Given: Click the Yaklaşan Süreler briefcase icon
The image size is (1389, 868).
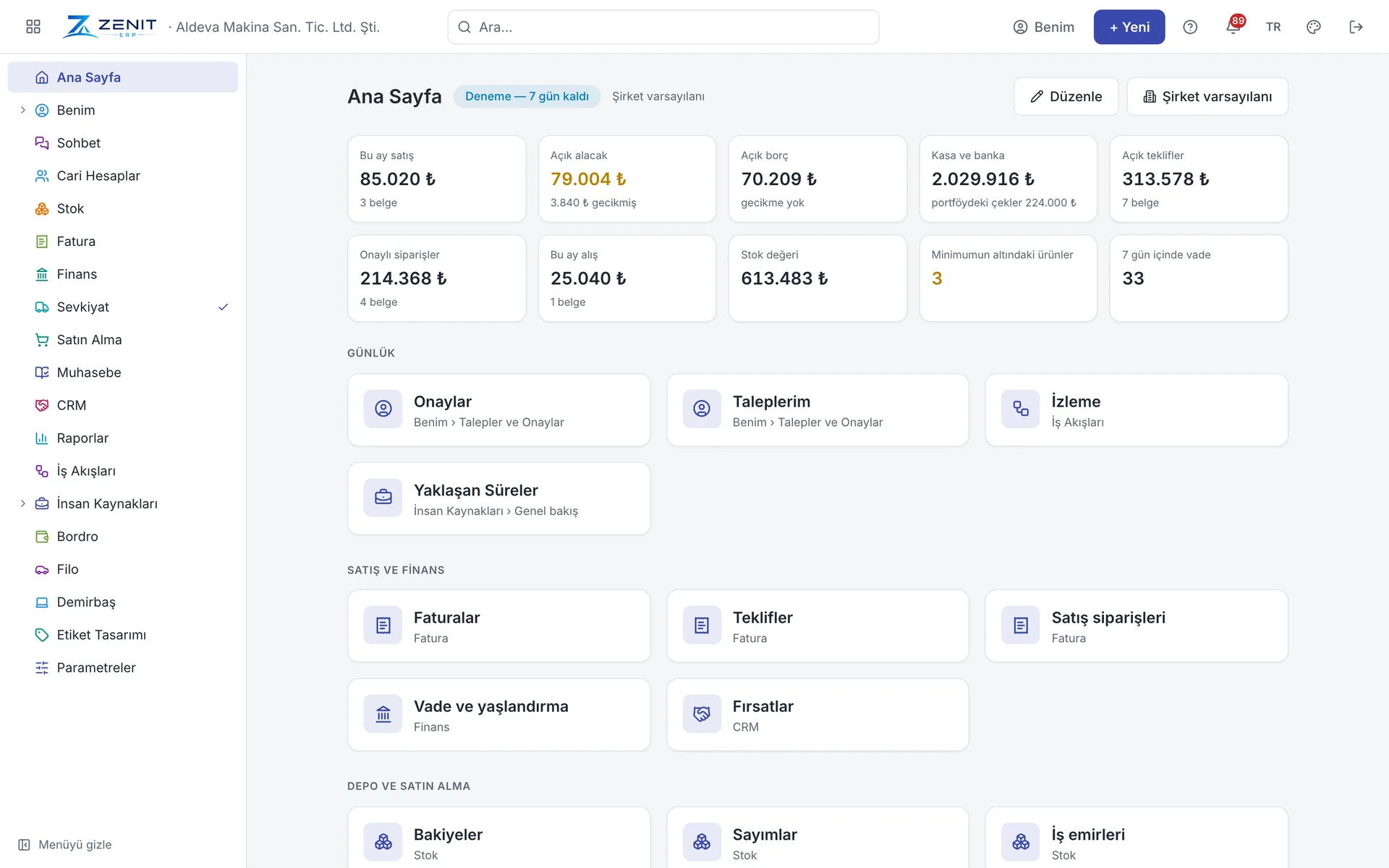Looking at the screenshot, I should click(383, 498).
